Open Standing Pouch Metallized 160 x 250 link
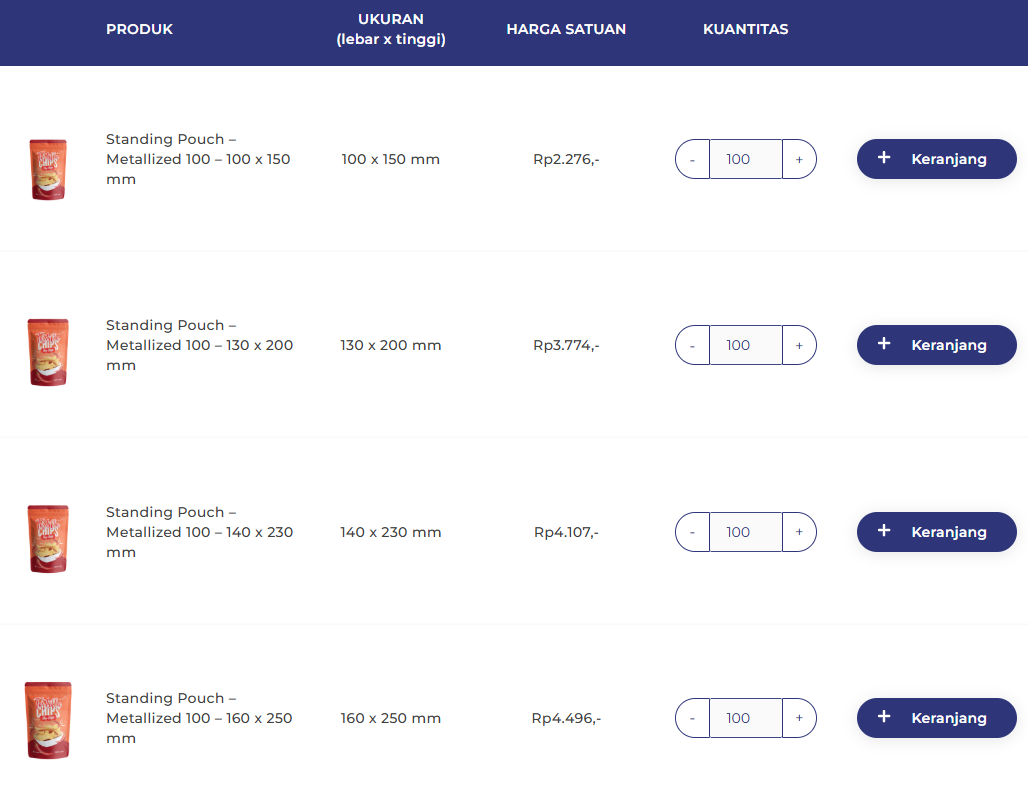 198,718
